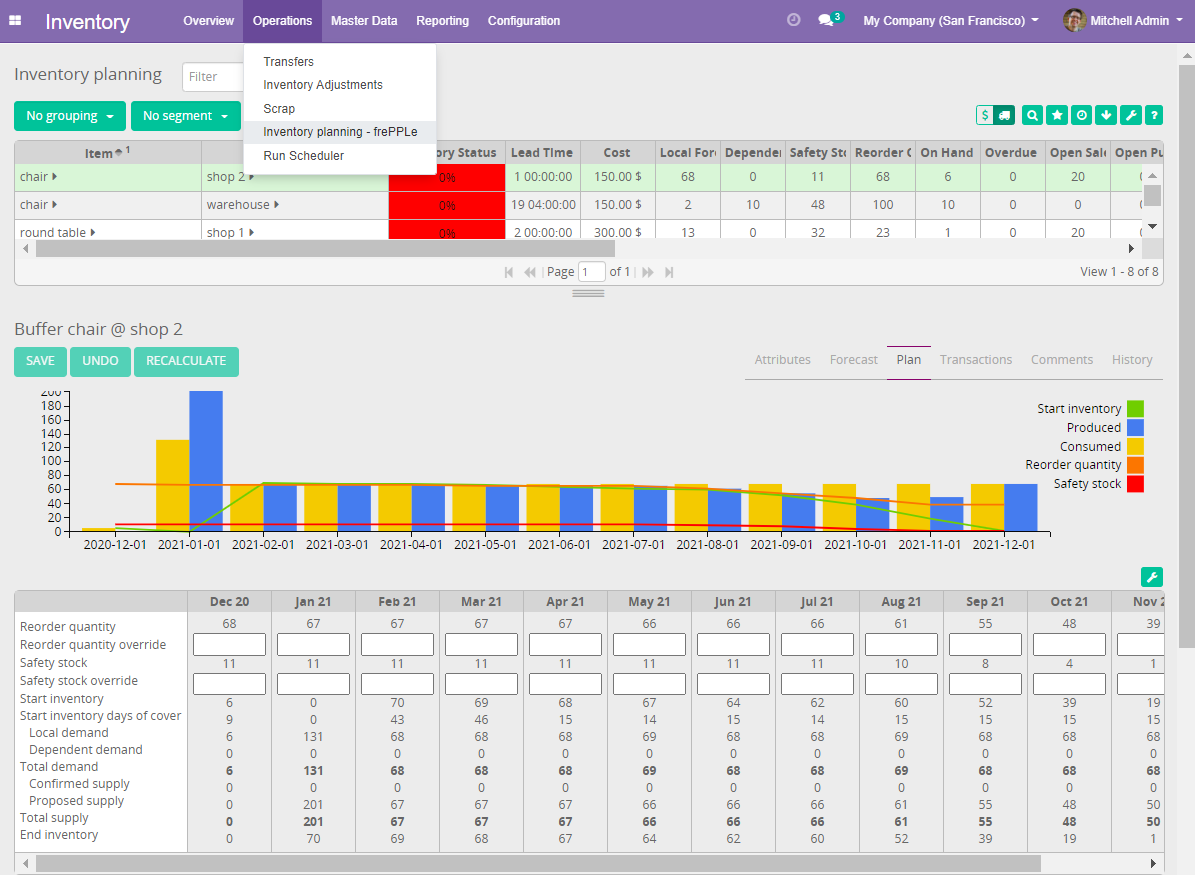1195x875 pixels.
Task: Expand the chair item row
Action: tap(55, 176)
